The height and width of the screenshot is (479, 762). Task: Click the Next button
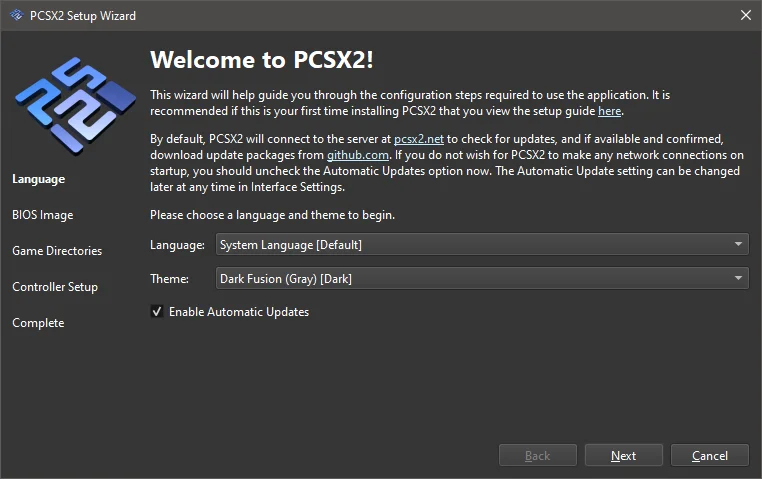(x=623, y=455)
